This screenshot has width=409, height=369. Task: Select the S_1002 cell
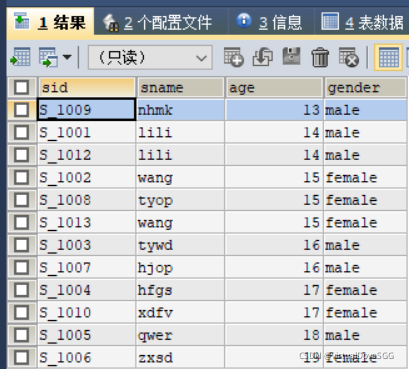point(86,177)
